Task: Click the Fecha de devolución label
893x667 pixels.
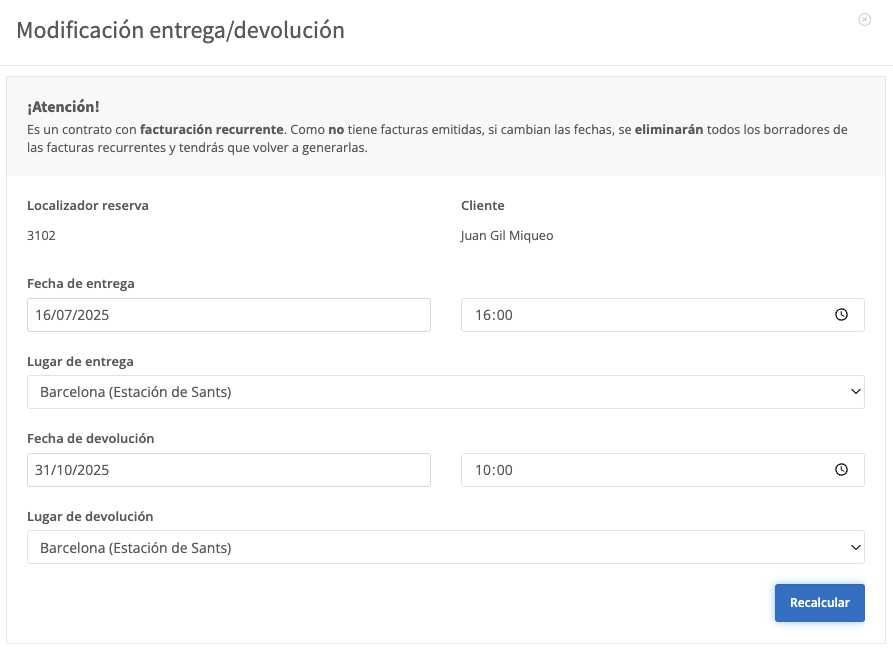Action: coord(91,439)
